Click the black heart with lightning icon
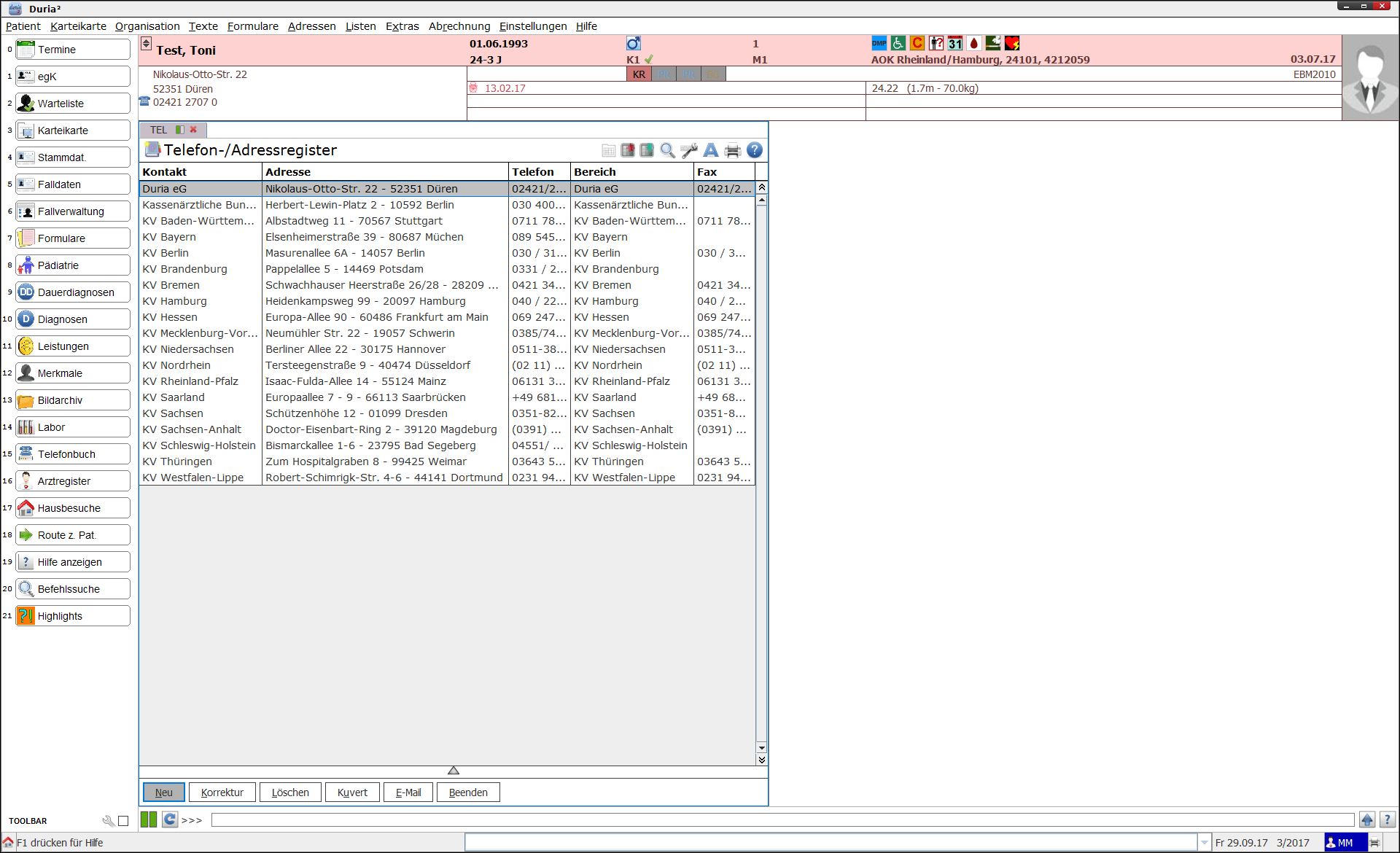 tap(1012, 44)
